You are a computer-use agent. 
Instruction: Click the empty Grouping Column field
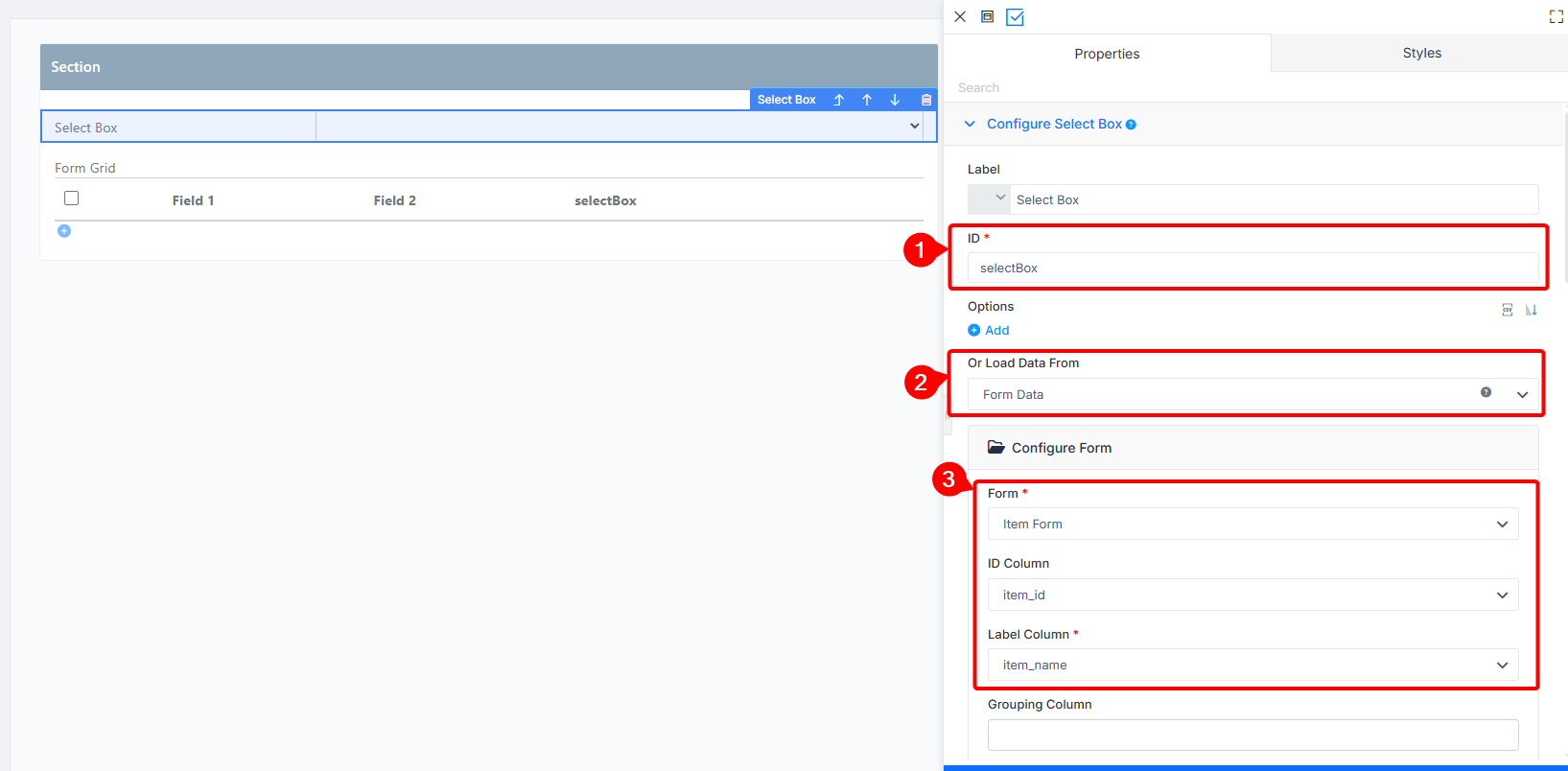[x=1253, y=736]
